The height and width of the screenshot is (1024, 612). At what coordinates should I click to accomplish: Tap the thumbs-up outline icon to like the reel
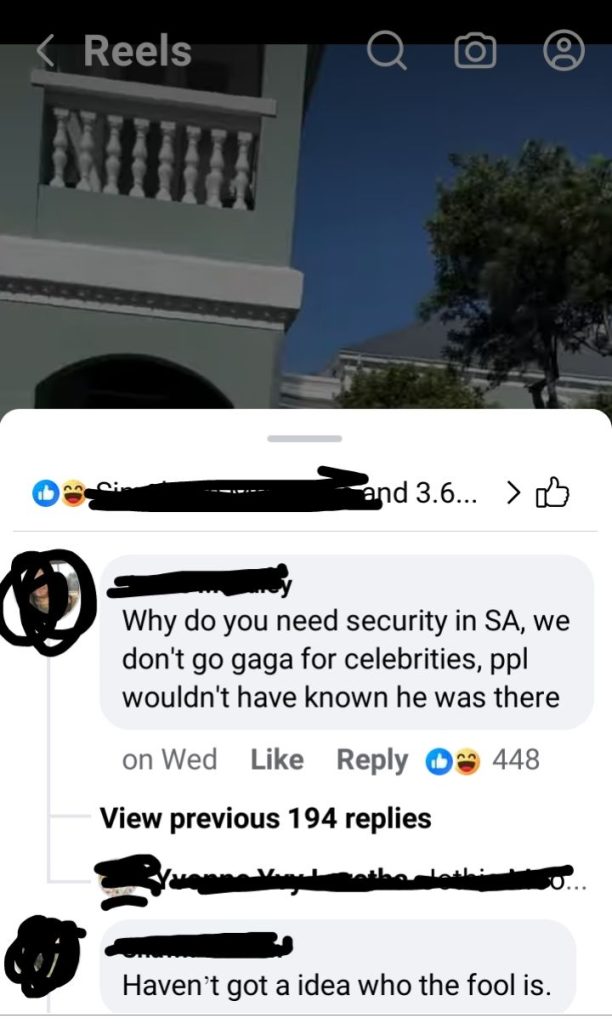point(553,493)
